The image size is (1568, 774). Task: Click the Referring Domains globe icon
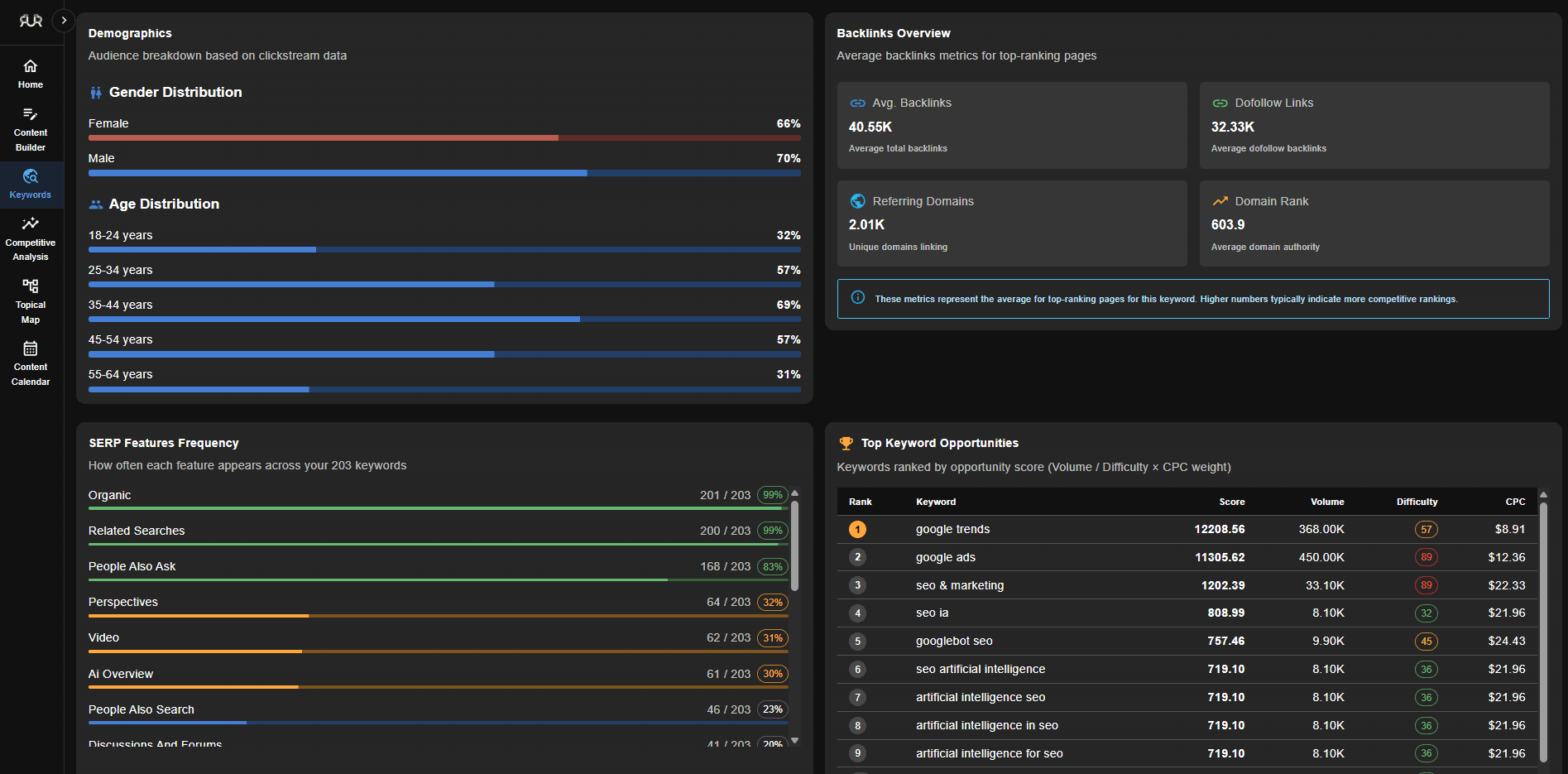(858, 201)
